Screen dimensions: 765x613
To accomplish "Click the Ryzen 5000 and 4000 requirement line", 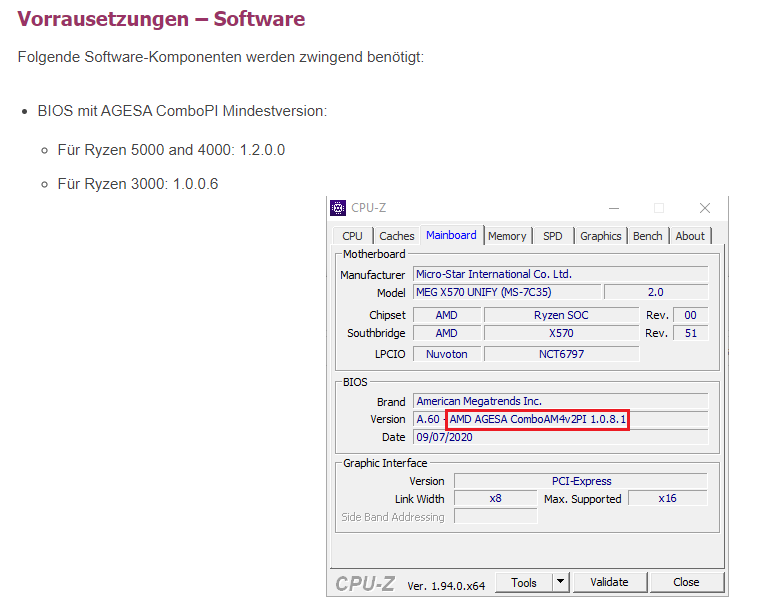I will (171, 150).
